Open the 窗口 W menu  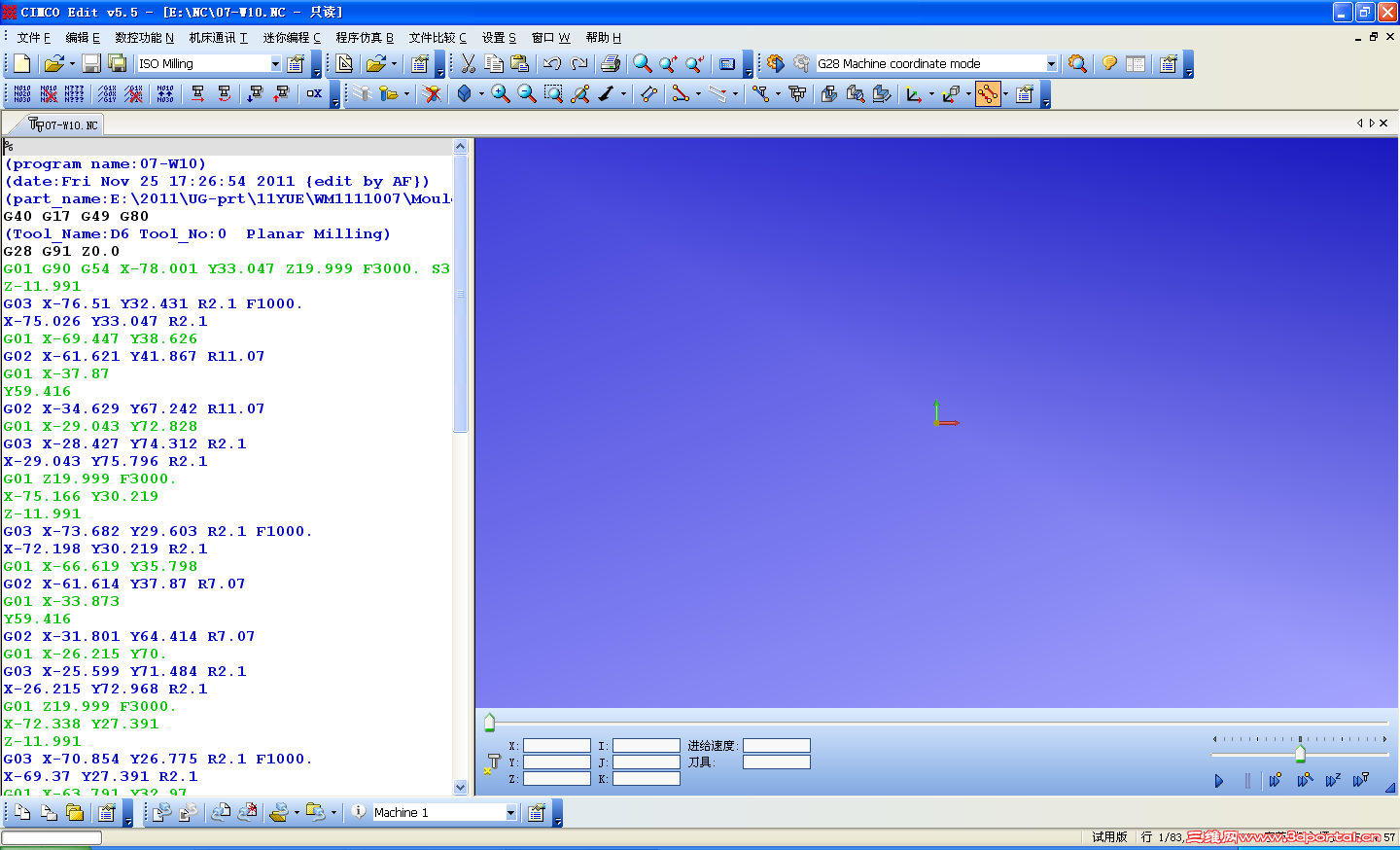point(551,38)
